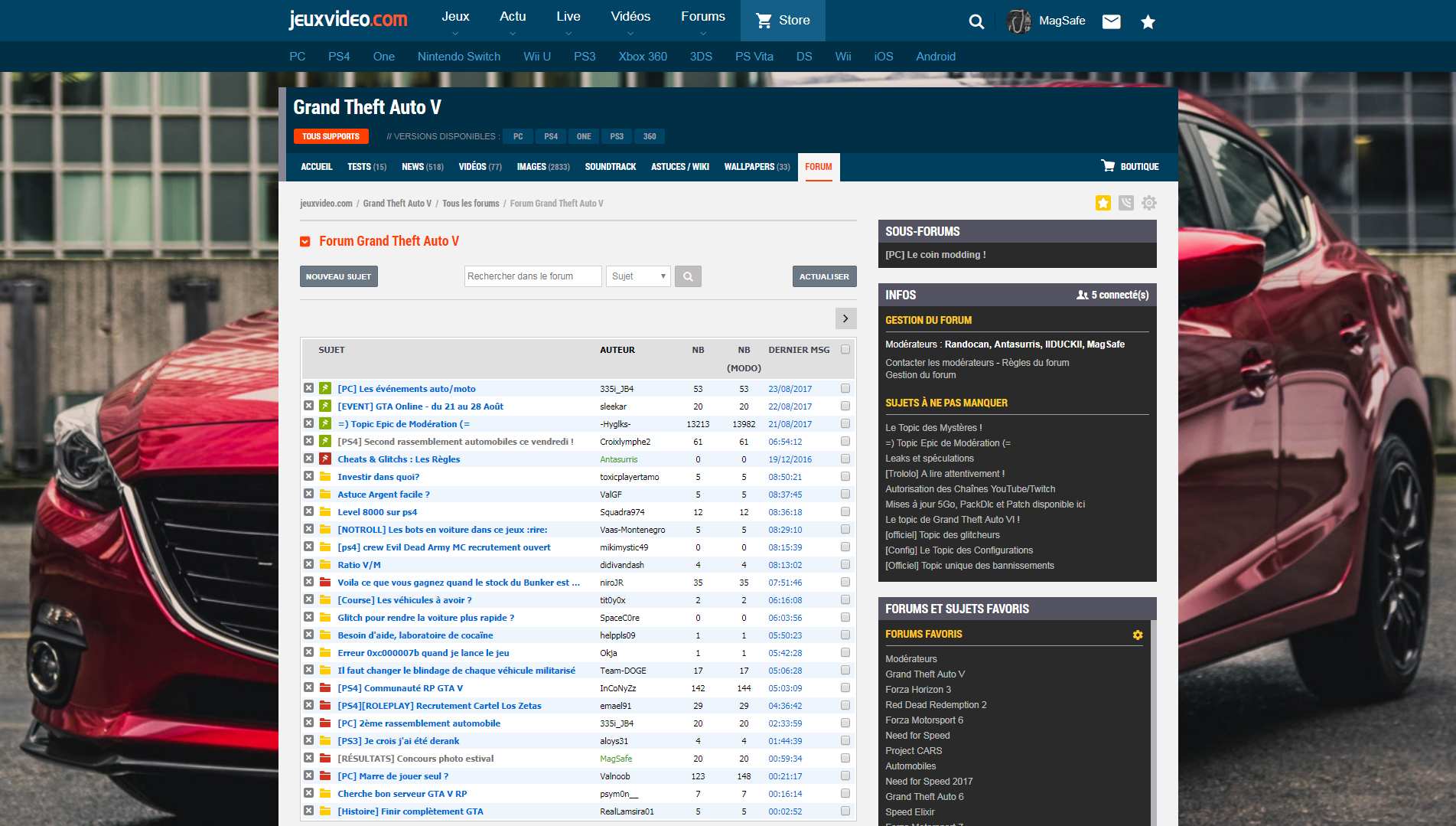Check the box for '[EVENT] GTA Online' topic
The width and height of the screenshot is (1456, 826).
[x=845, y=406]
